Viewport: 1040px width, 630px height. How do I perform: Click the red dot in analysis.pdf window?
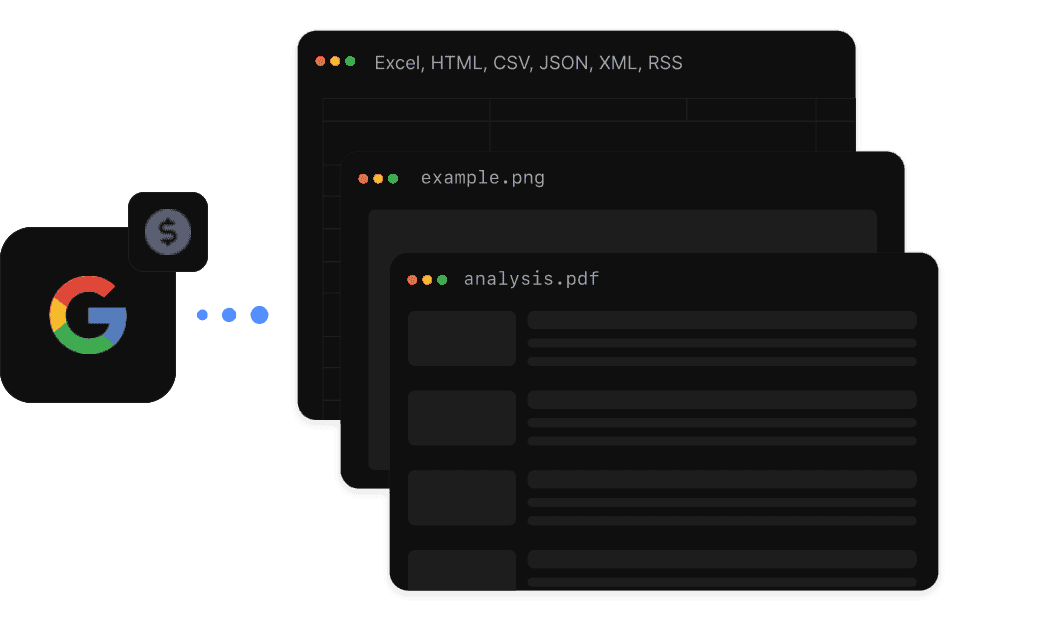pos(412,280)
